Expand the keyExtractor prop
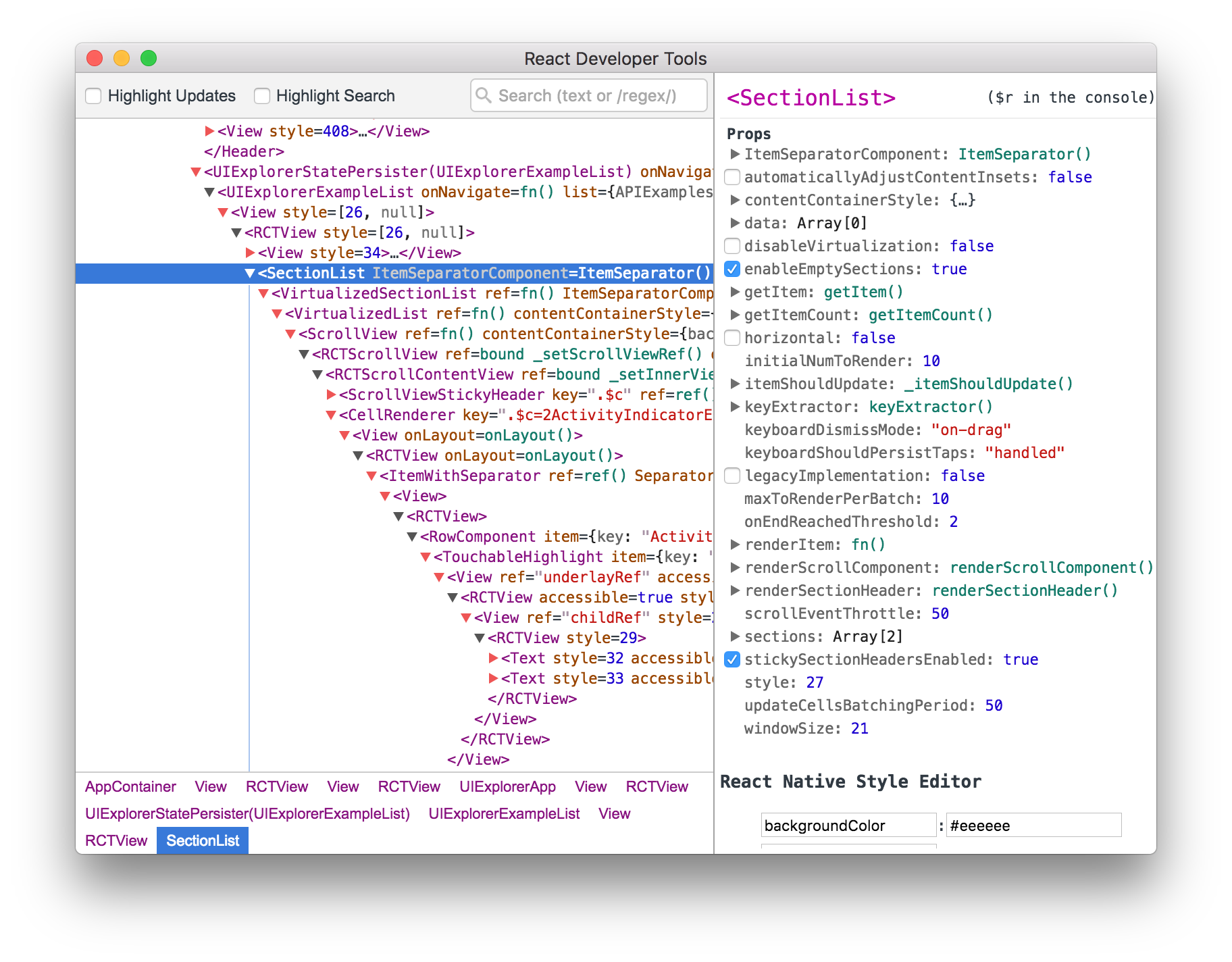This screenshot has height=962, width=1232. 734,407
